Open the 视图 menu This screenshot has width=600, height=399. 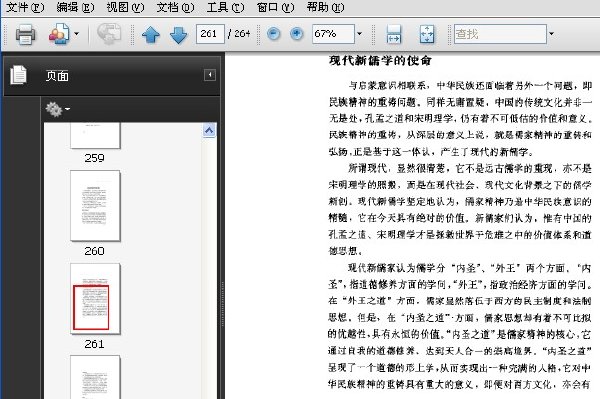pos(125,7)
